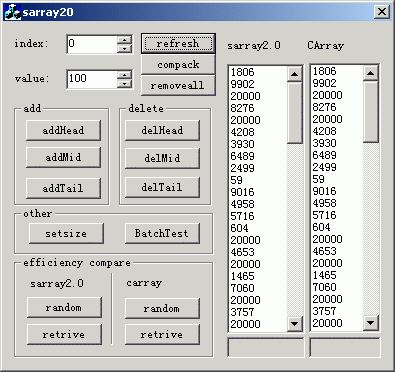Focus the index input field
The height and width of the screenshot is (372, 395).
(x=92, y=44)
